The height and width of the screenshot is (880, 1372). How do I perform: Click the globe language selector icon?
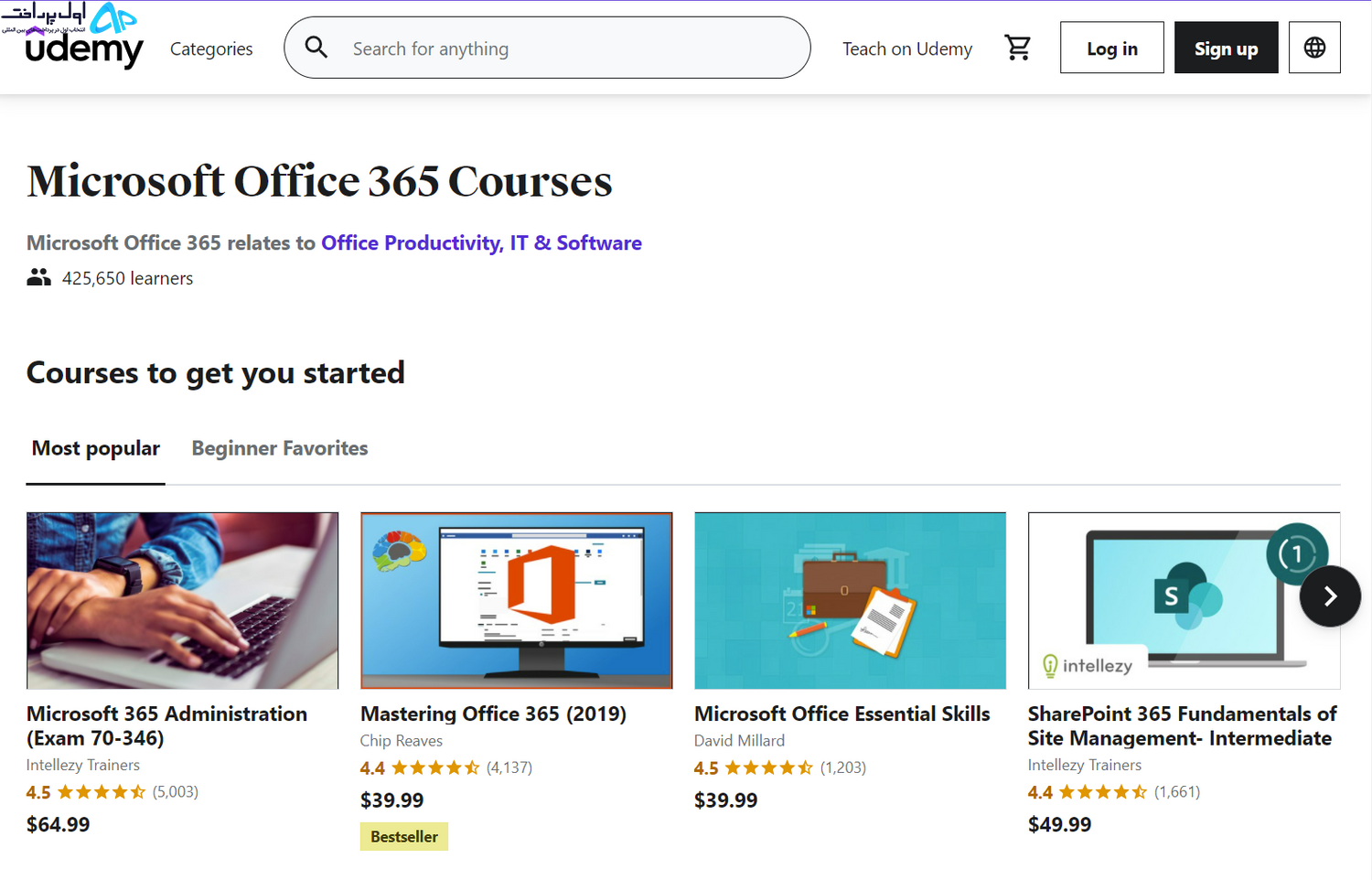click(1314, 48)
